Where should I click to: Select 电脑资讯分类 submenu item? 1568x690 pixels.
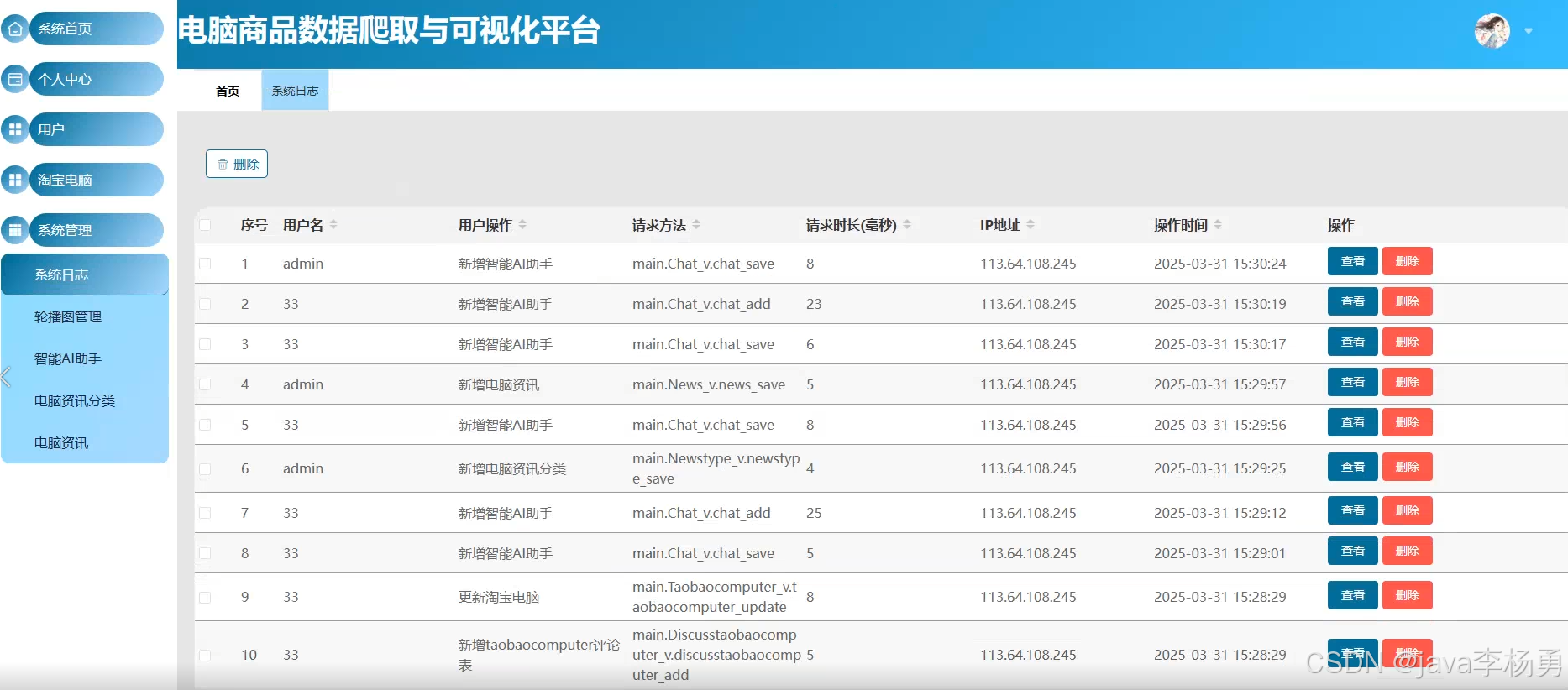click(x=85, y=400)
